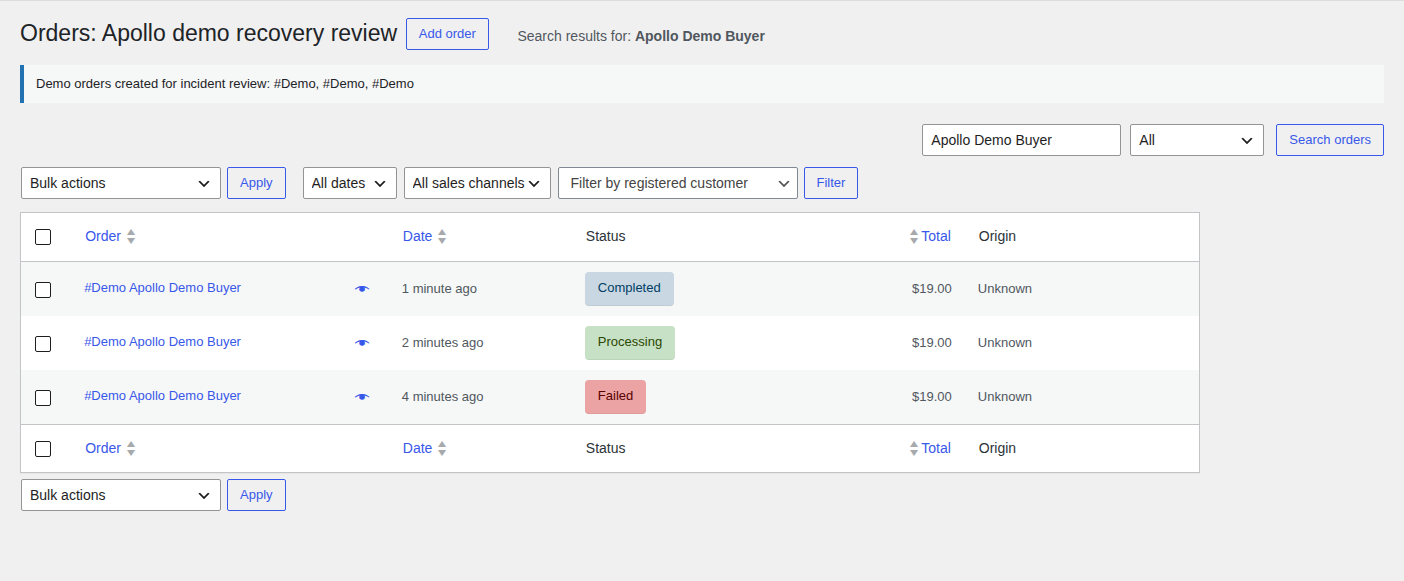1404x581 pixels.
Task: Click the 'Search results for' subtitle text
Action: [x=641, y=36]
